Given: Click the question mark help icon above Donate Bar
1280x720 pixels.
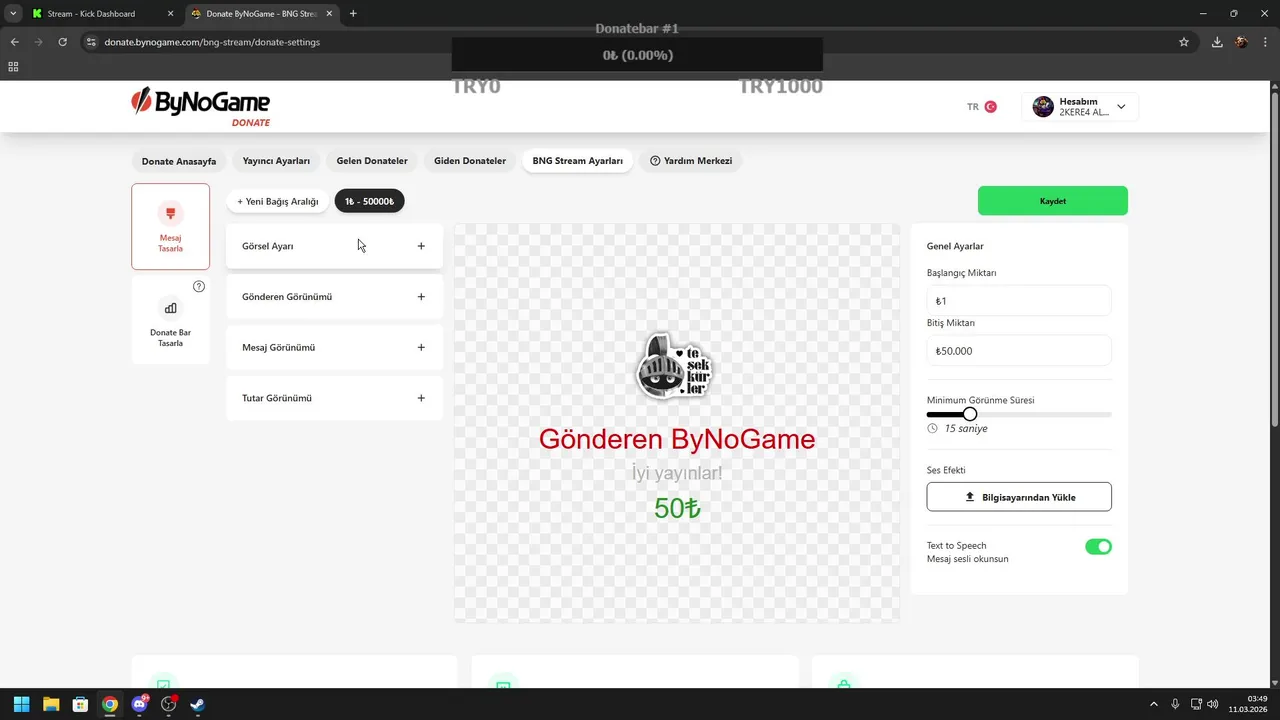Looking at the screenshot, I should point(199,286).
